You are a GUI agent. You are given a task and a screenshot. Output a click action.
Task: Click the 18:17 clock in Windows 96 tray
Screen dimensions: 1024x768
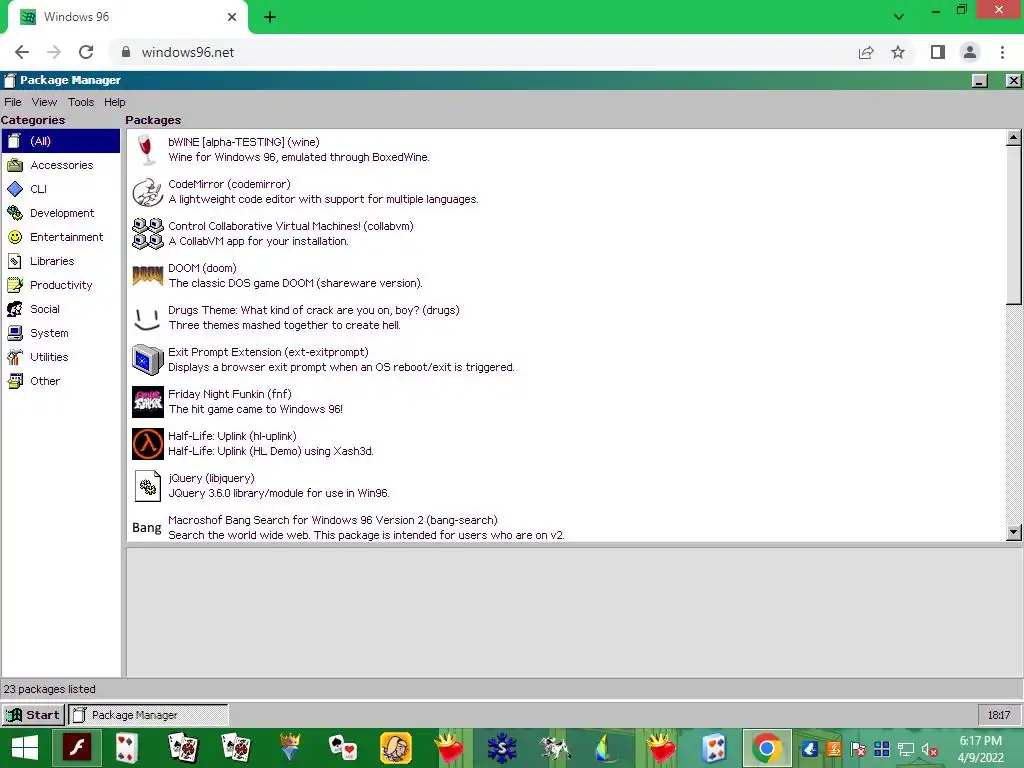tap(999, 715)
